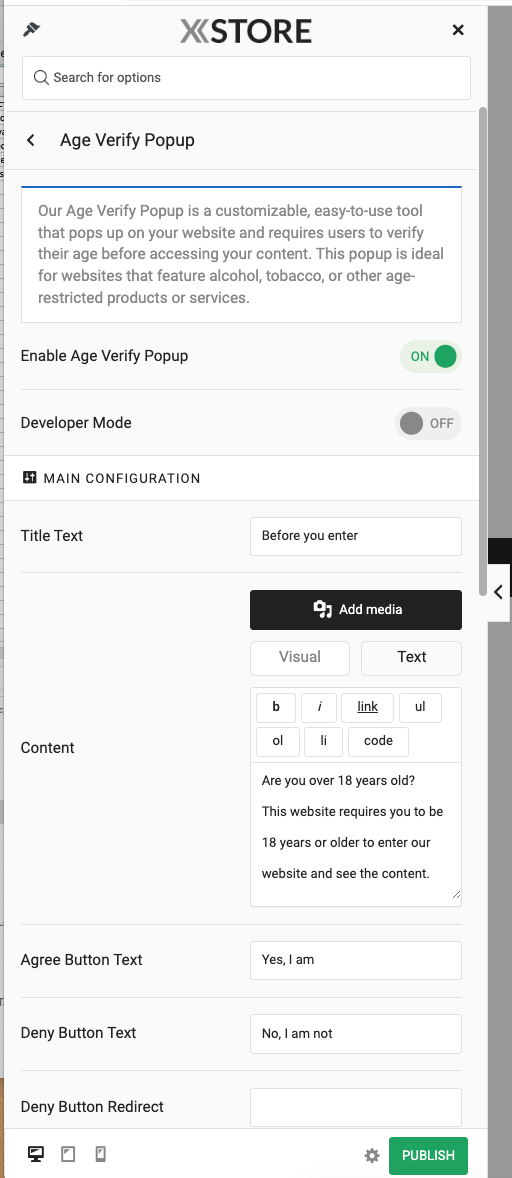Viewport: 512px width, 1178px height.
Task: Open the gear settings next to Publish
Action: click(372, 1155)
